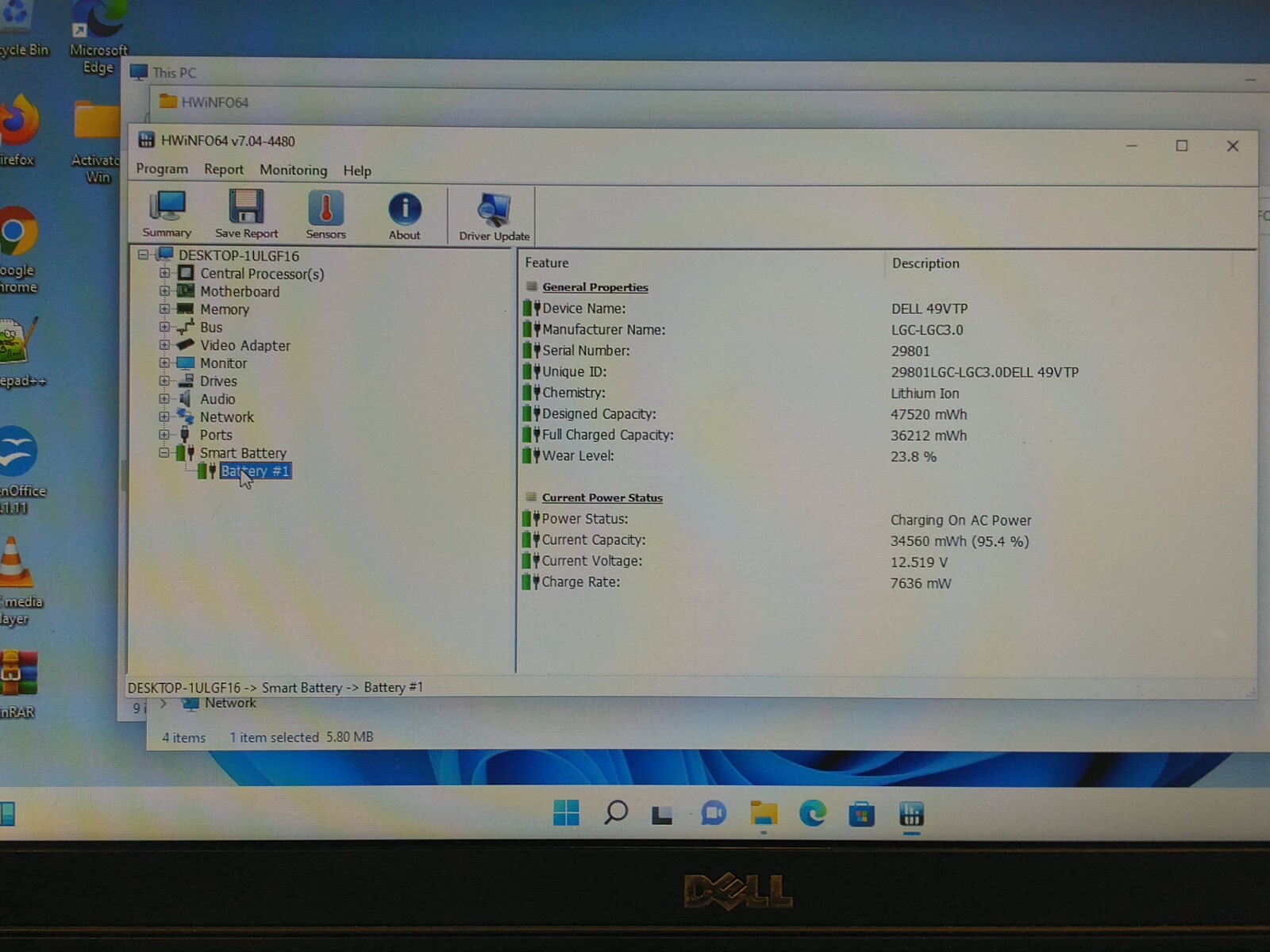Collapse the DESKTOP-1ULGF16 root node
The image size is (1270, 952).
coord(144,255)
